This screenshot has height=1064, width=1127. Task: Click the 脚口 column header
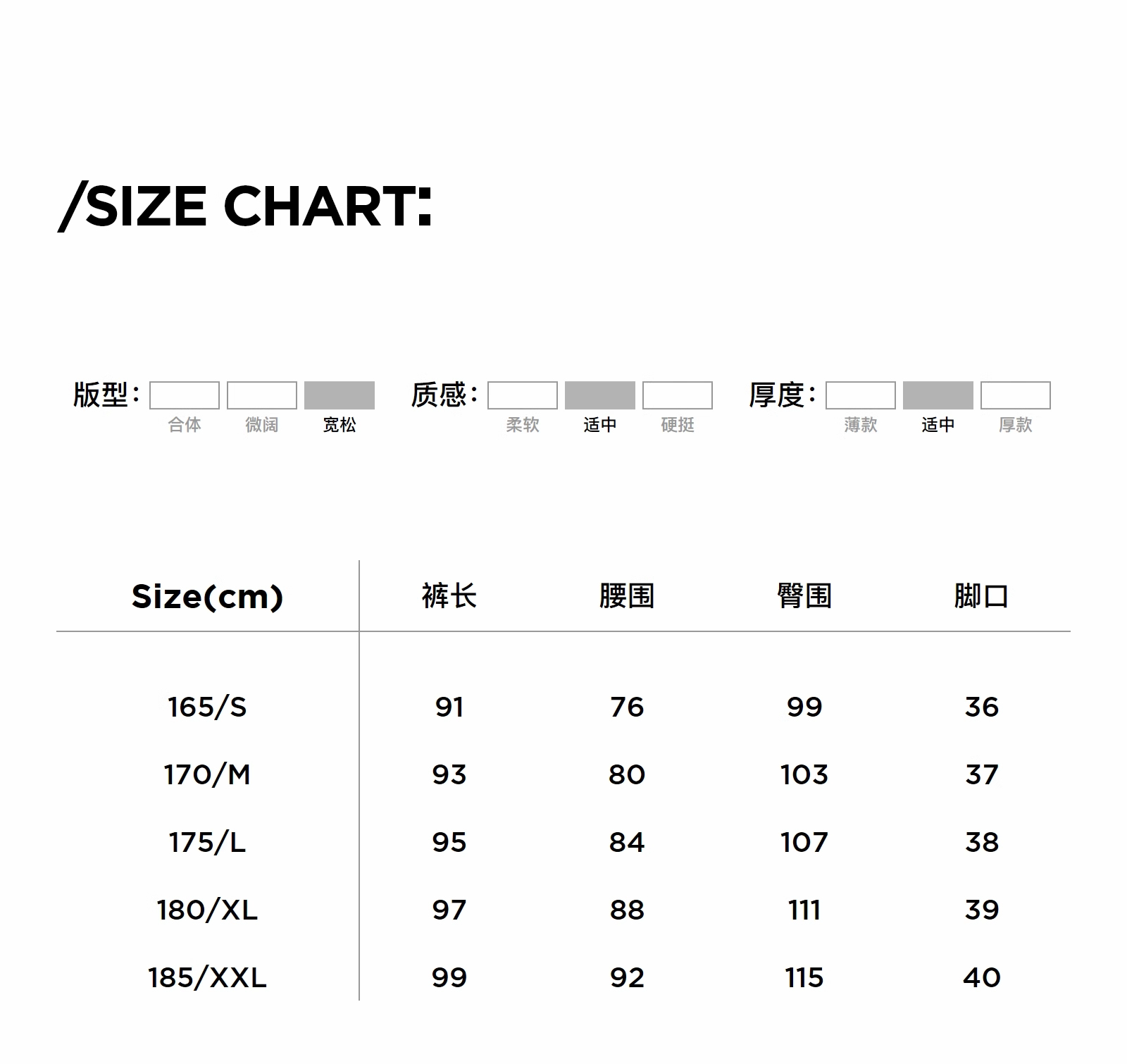[981, 597]
